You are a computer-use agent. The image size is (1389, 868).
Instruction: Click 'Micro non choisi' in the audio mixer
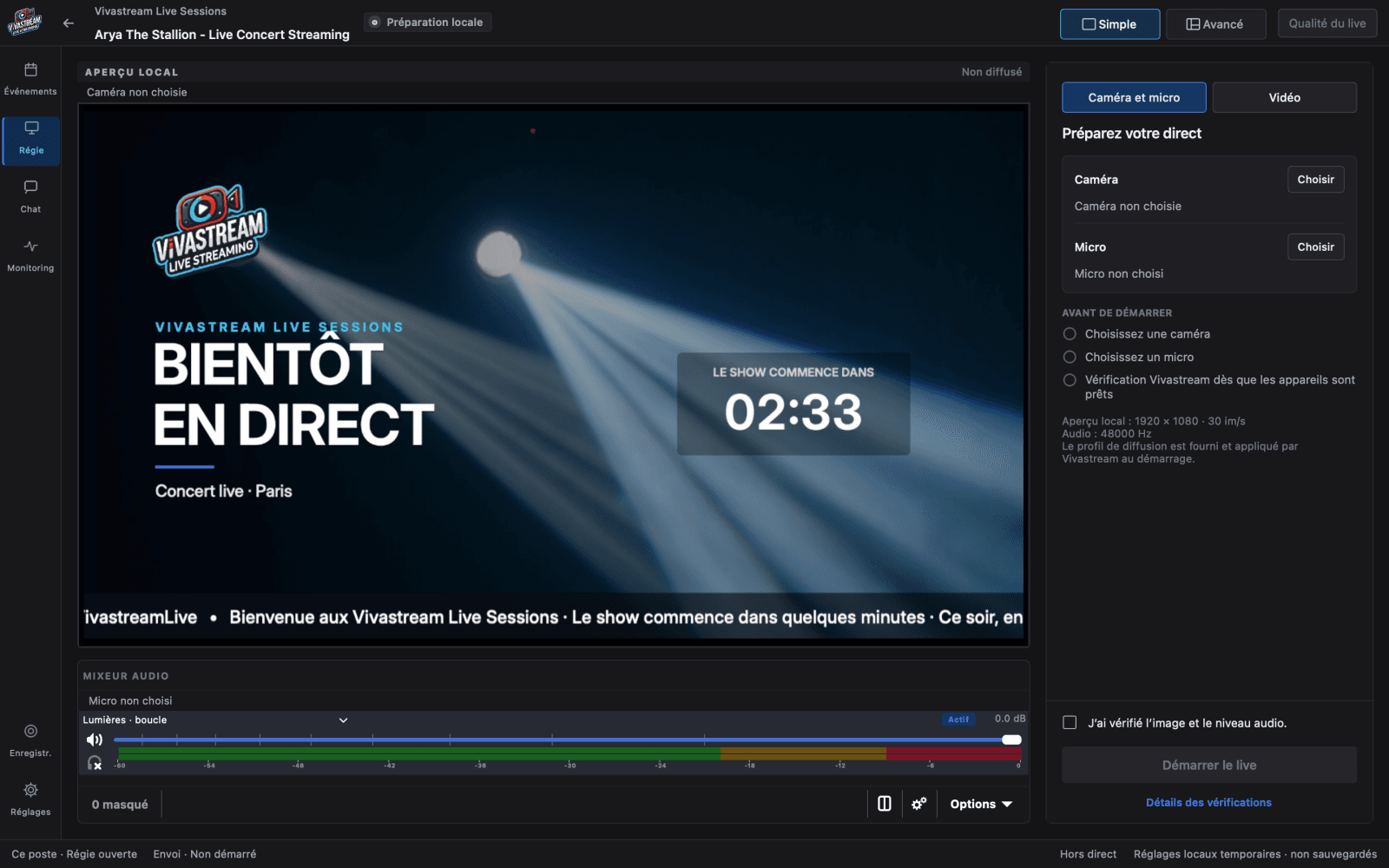pos(130,700)
